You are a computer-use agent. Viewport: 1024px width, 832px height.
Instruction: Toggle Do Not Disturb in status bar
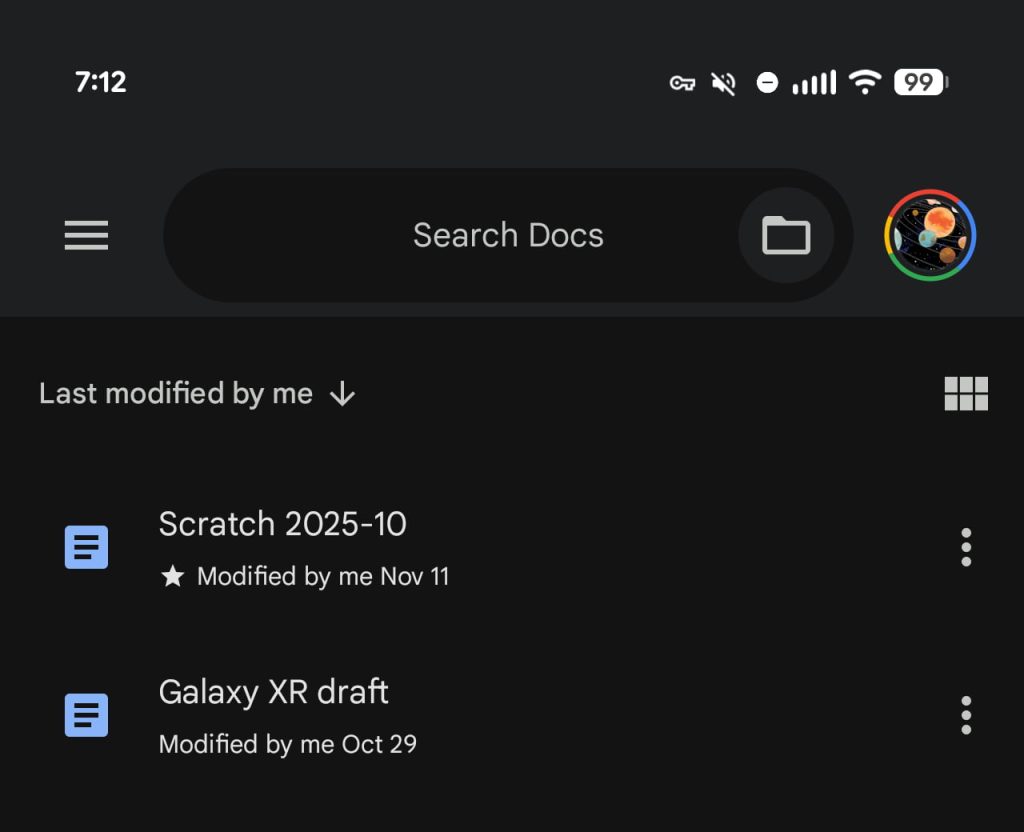tap(767, 82)
